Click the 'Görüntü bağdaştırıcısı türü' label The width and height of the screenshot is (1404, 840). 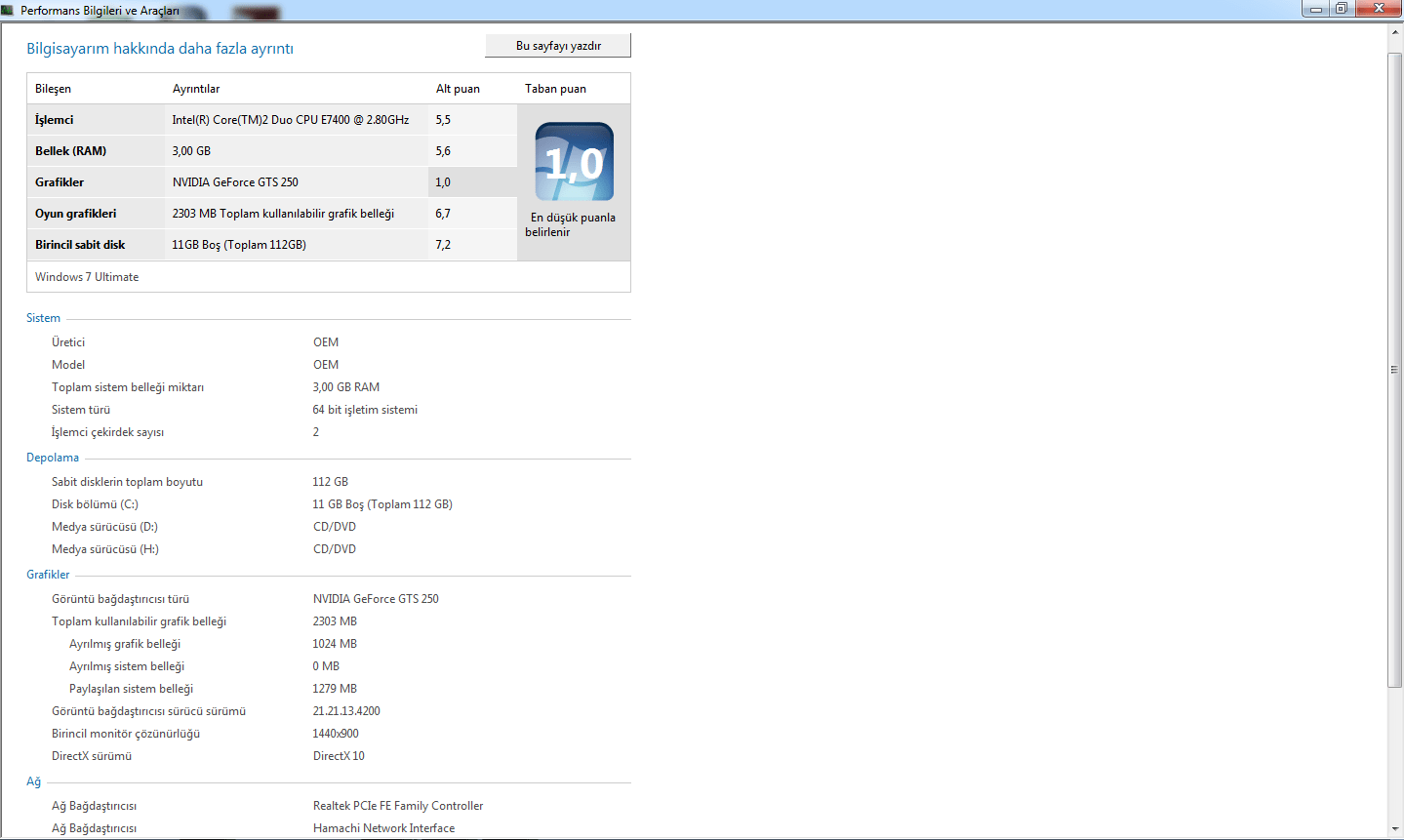120,599
